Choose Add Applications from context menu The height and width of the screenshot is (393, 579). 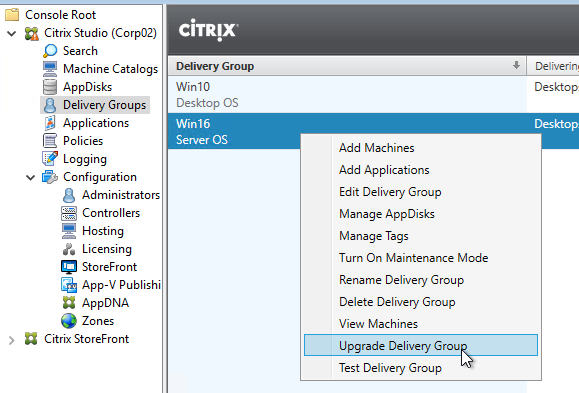[421, 170]
